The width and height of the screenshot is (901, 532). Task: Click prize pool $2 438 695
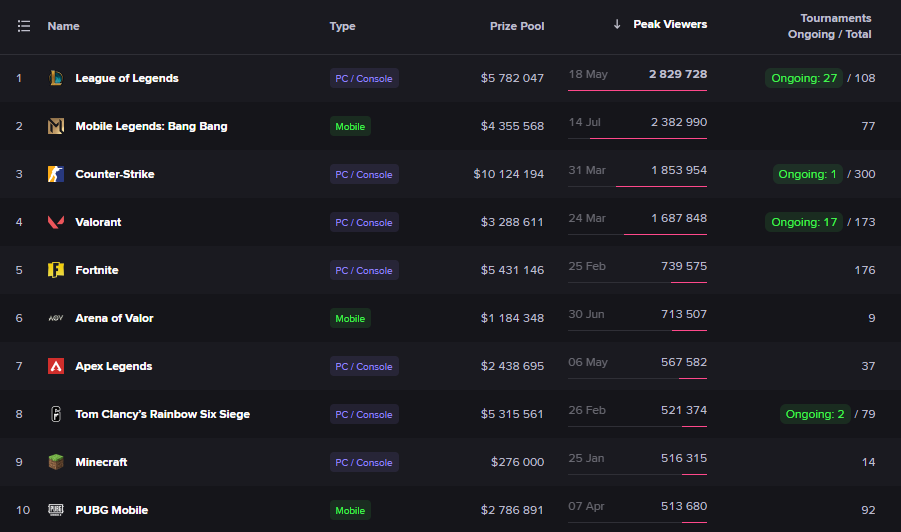point(512,366)
